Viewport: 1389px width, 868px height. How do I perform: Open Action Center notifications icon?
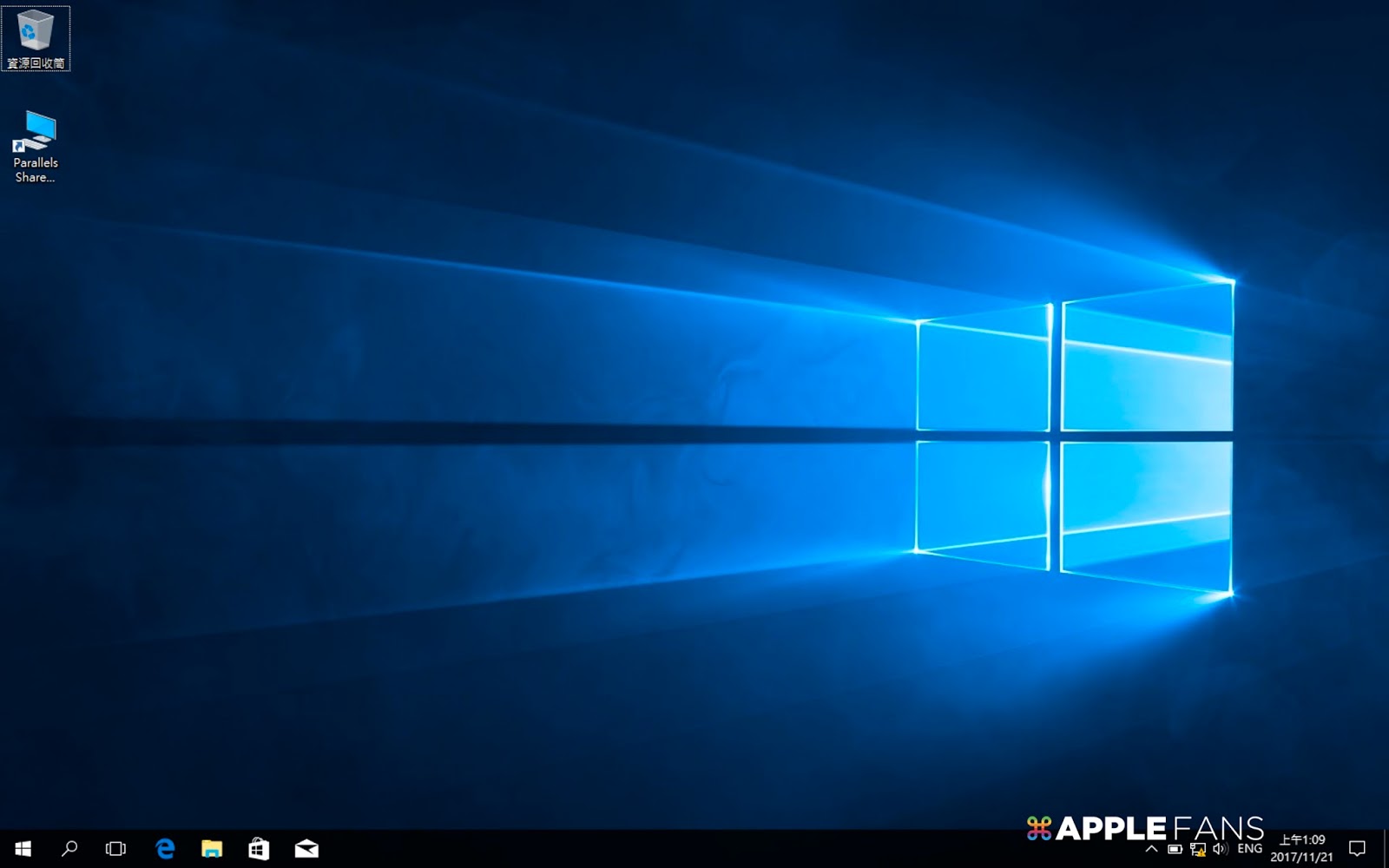click(1358, 848)
